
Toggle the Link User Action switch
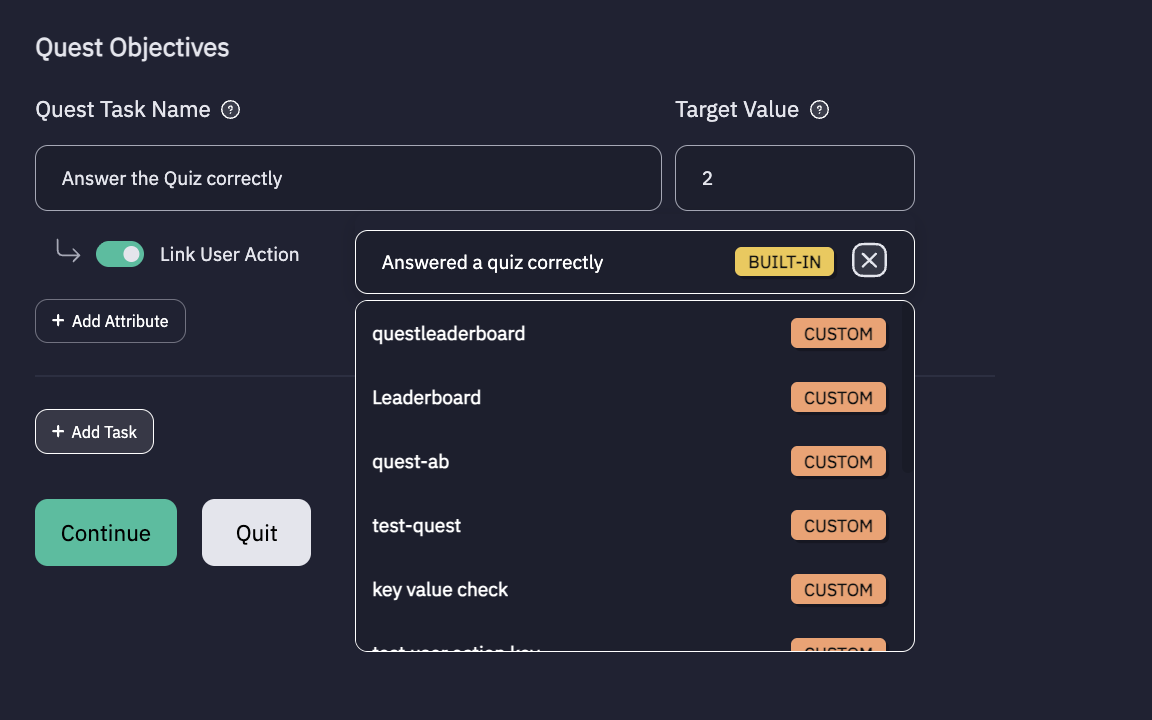120,254
